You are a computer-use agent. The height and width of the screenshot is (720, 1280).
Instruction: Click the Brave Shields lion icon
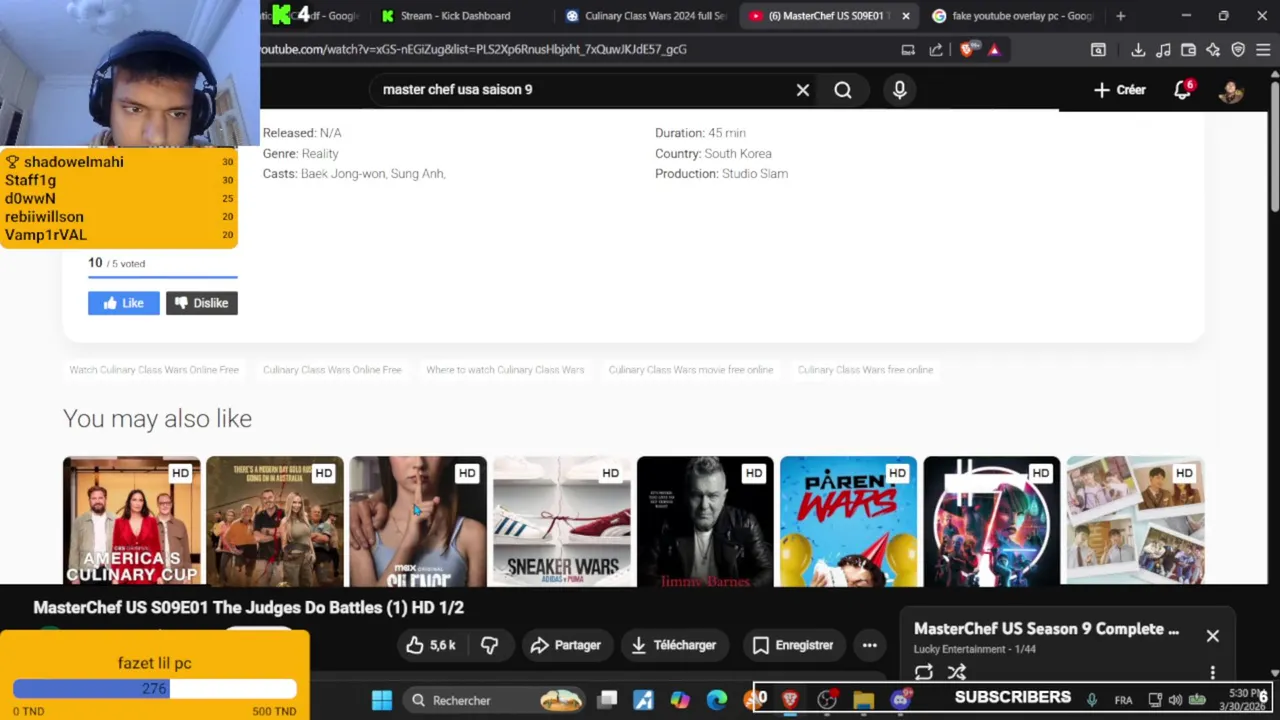[966, 49]
